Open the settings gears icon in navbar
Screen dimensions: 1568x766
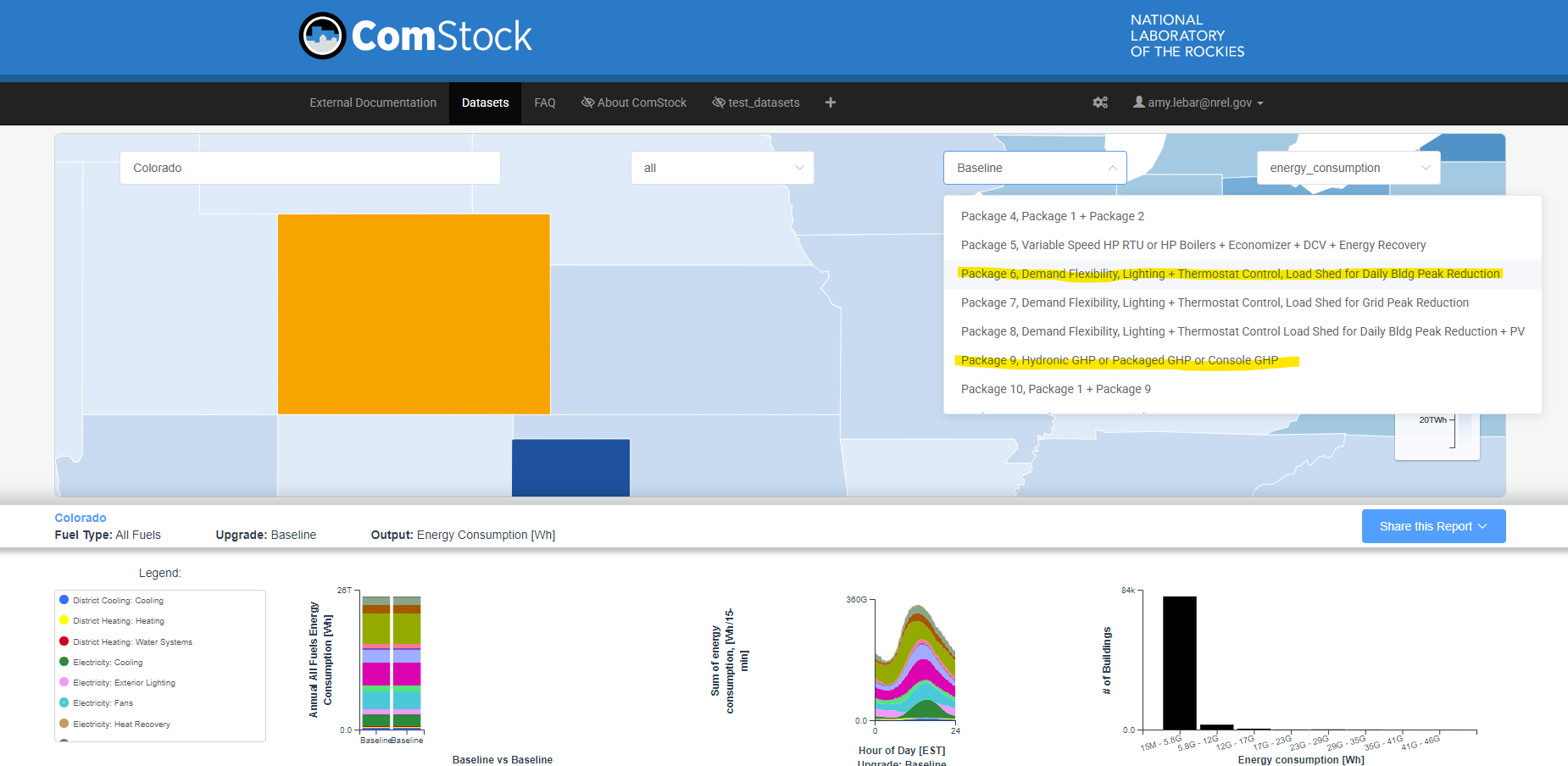coord(1100,103)
